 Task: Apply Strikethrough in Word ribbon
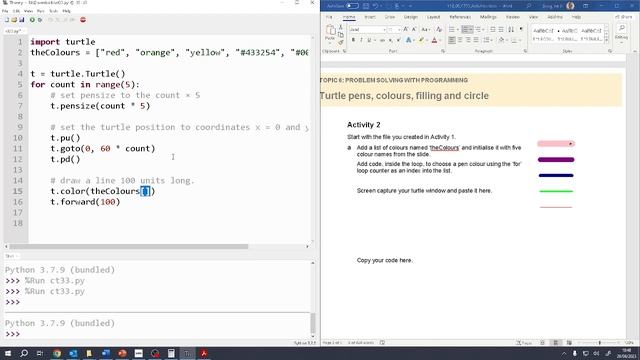pos(382,40)
